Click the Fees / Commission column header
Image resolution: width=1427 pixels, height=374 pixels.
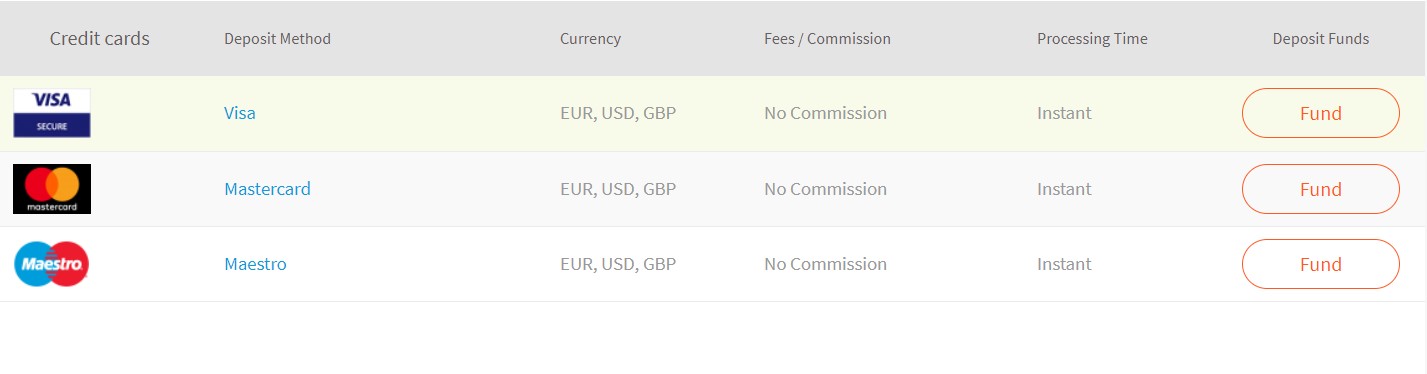tap(827, 39)
